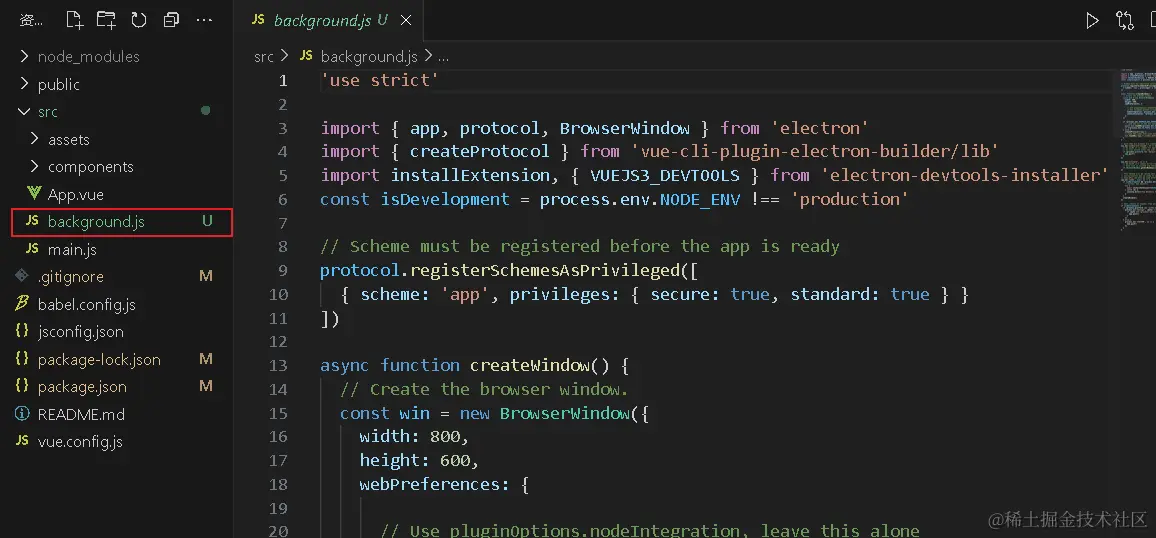Open explorer more actions ellipsis menu
The image size is (1156, 538).
pyautogui.click(x=204, y=21)
